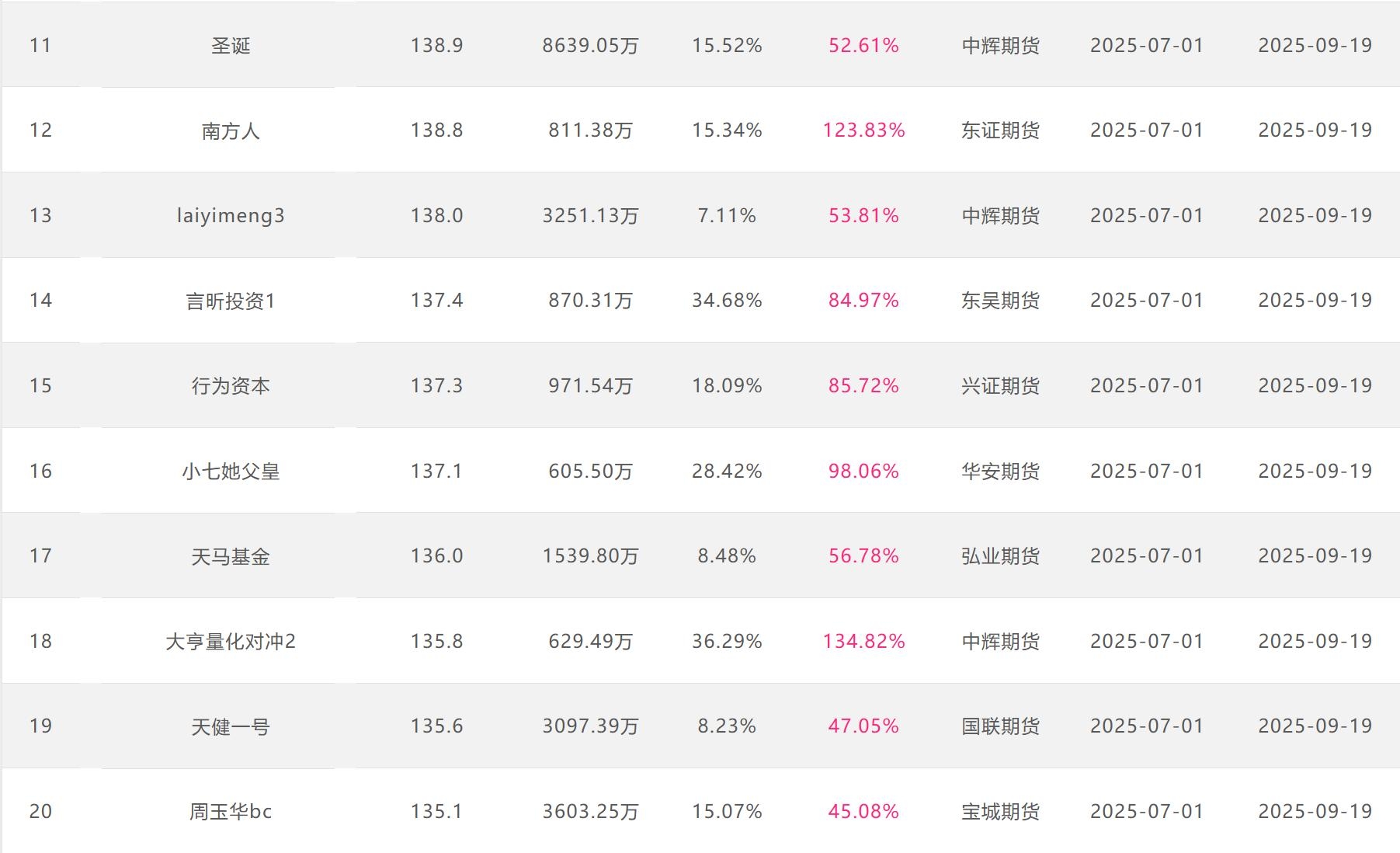Click the 宝城期货 broker name
1400x853 pixels.
[1000, 811]
